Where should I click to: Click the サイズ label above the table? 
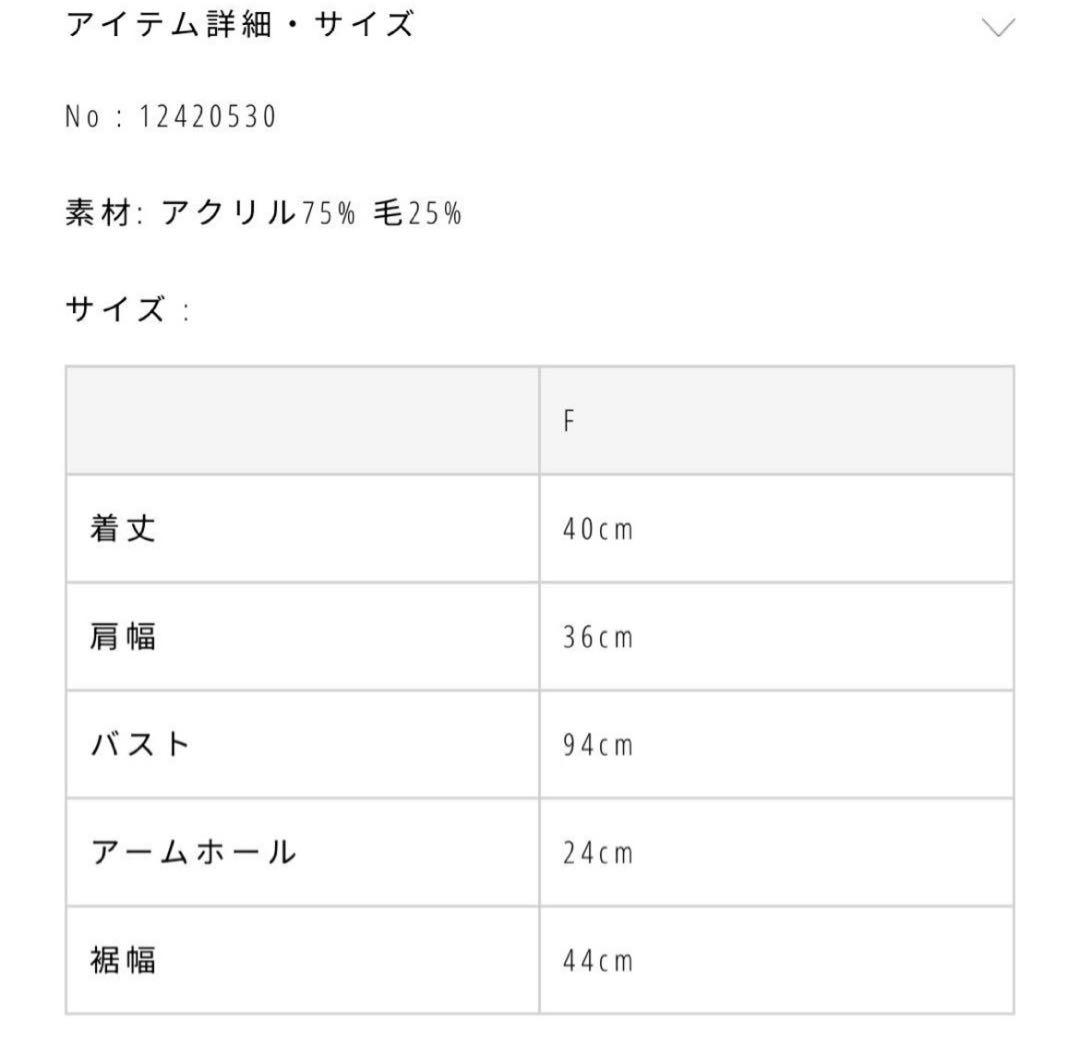(x=115, y=310)
